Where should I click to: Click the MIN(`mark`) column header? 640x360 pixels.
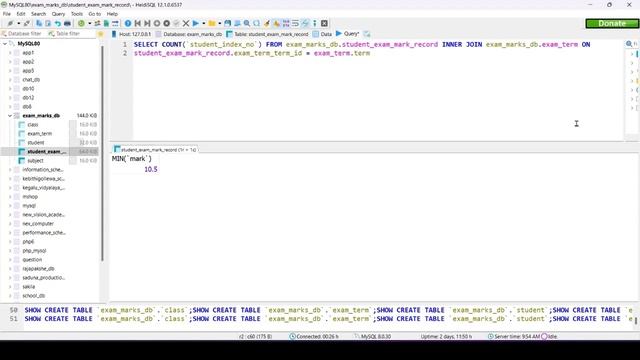[132, 158]
